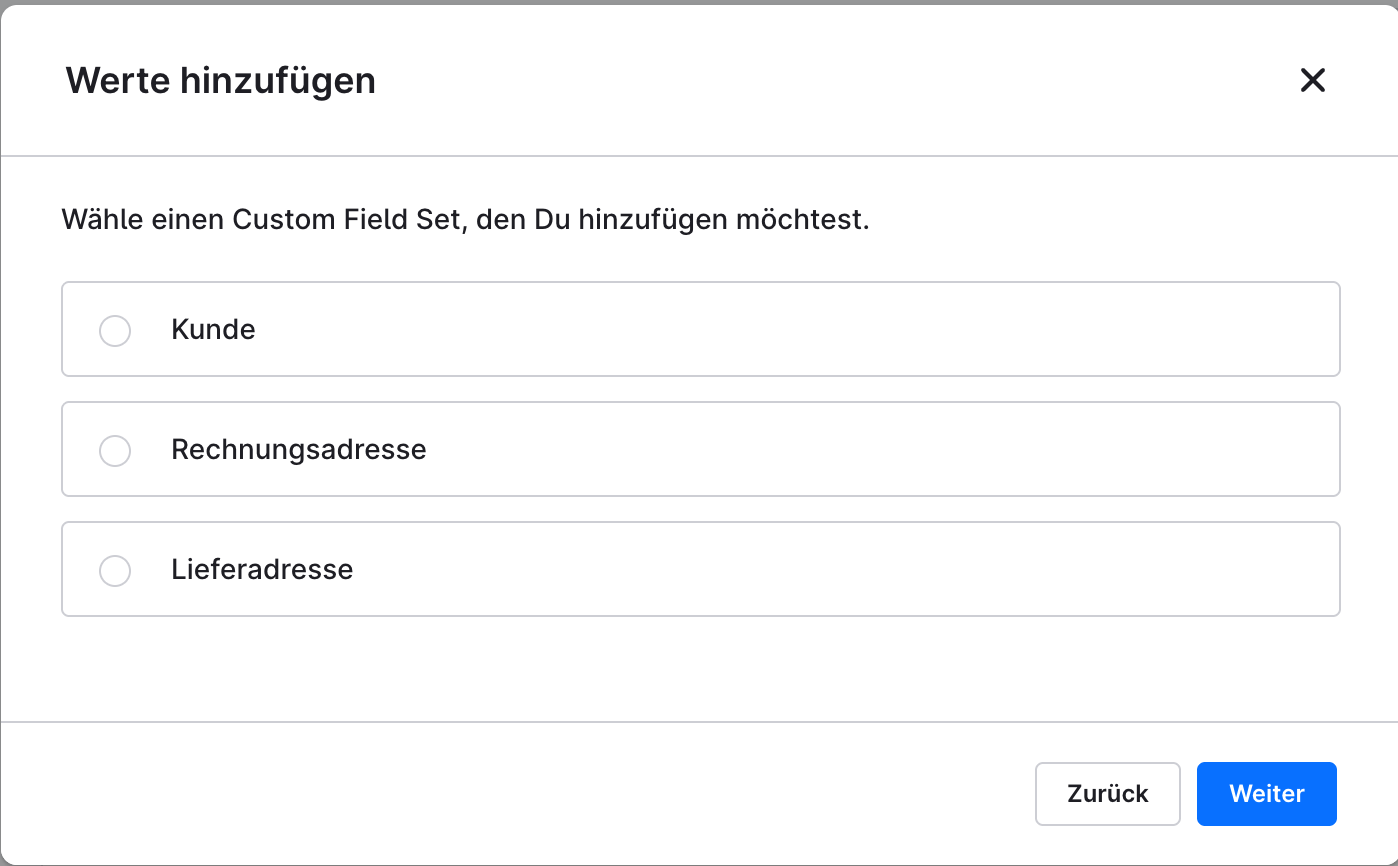The height and width of the screenshot is (866, 1398).
Task: Click the Lieferadresse label text
Action: click(x=261, y=570)
